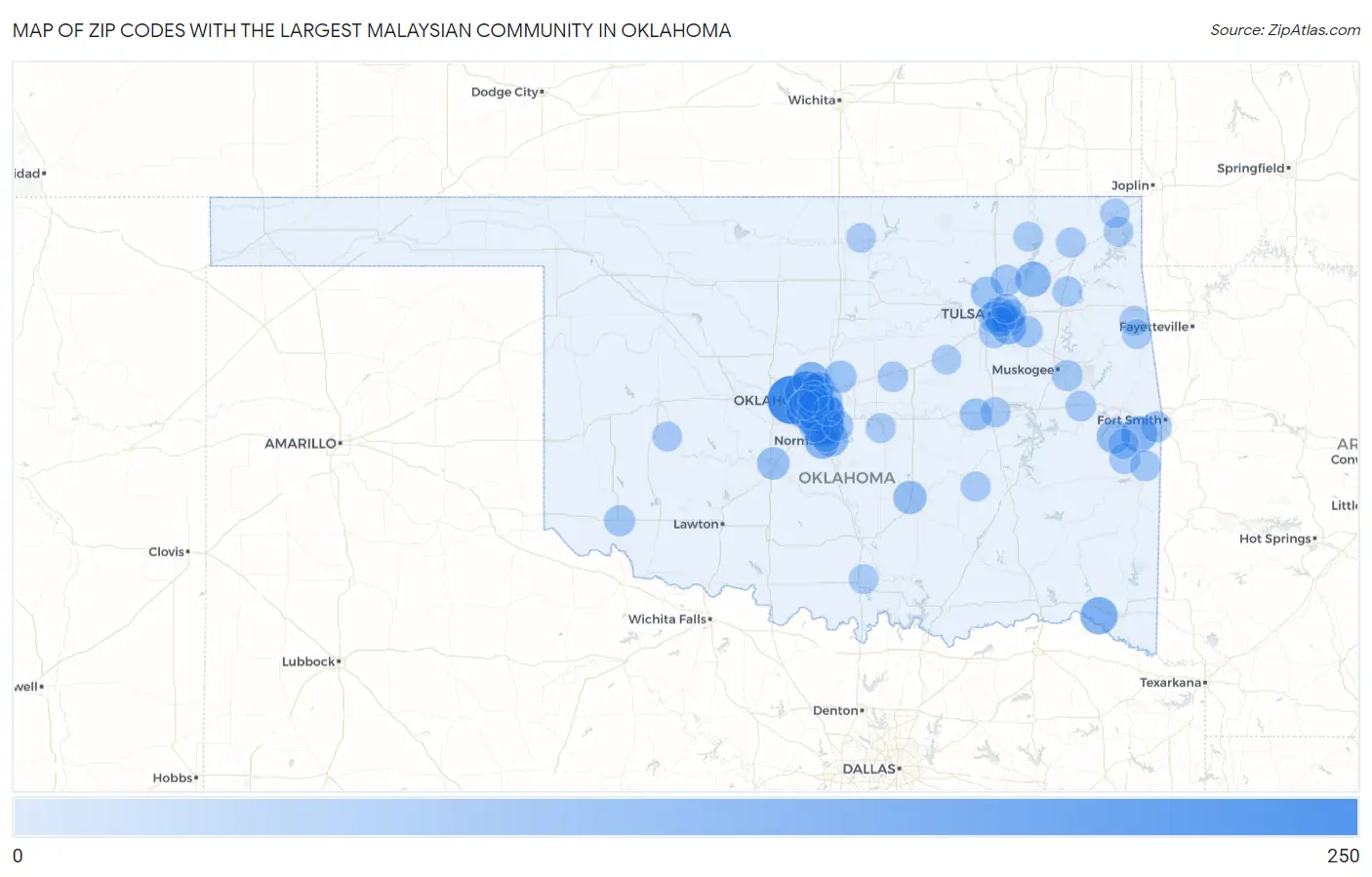Viewport: 1372px width, 877px height.
Task: Click the legend minimum value 0
Action: click(x=18, y=856)
